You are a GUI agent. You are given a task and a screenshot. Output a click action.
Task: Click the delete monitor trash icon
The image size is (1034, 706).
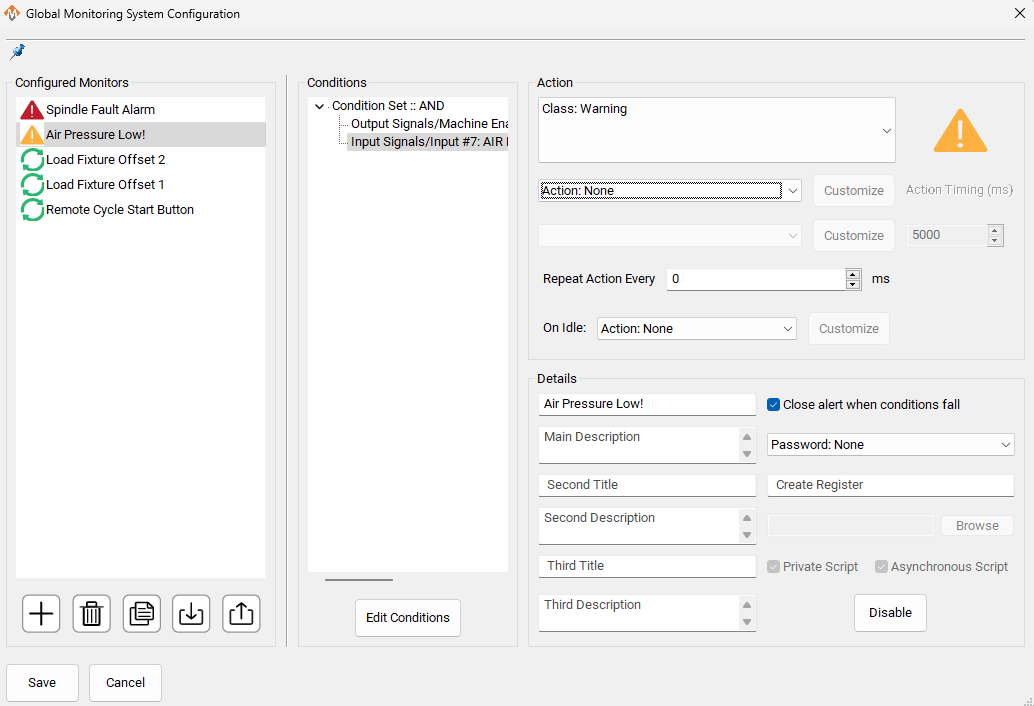[x=92, y=613]
